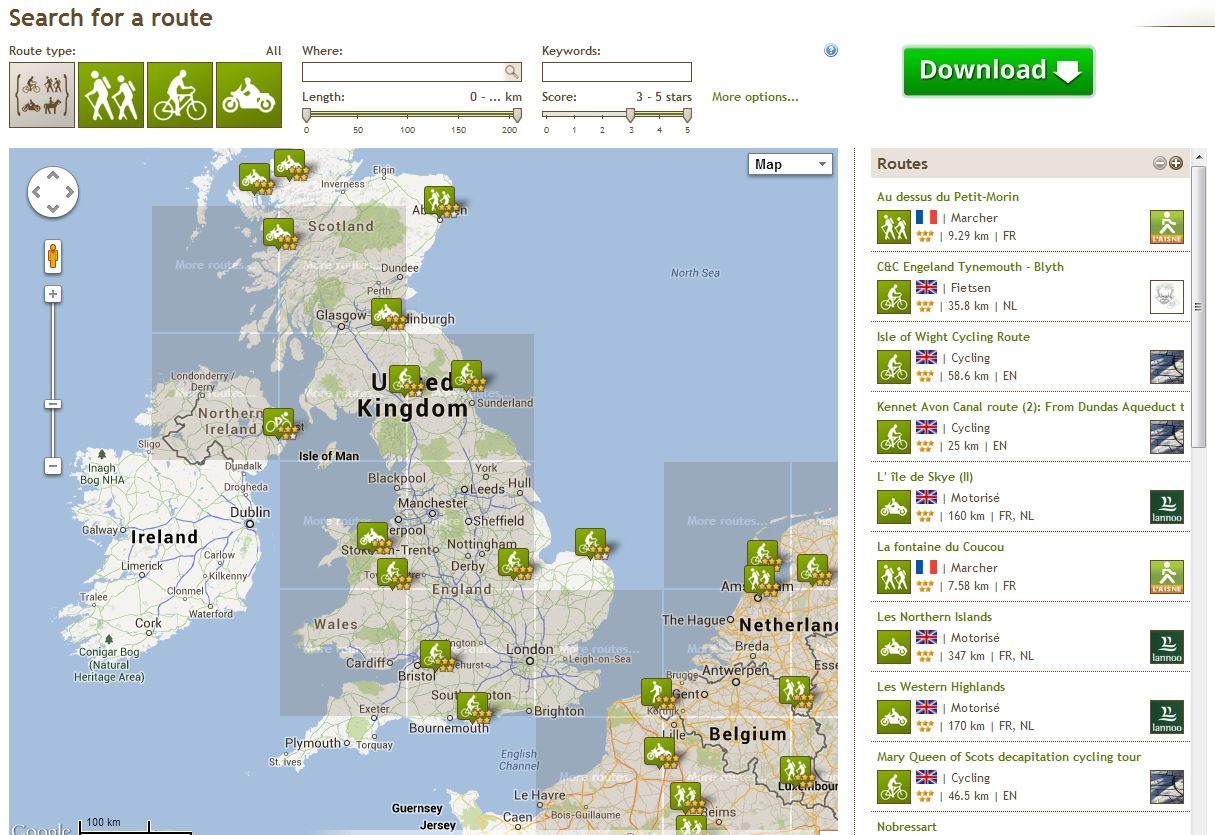Click Lannoo logo beside Les Western Highlands
The image size is (1215, 835).
click(1167, 717)
